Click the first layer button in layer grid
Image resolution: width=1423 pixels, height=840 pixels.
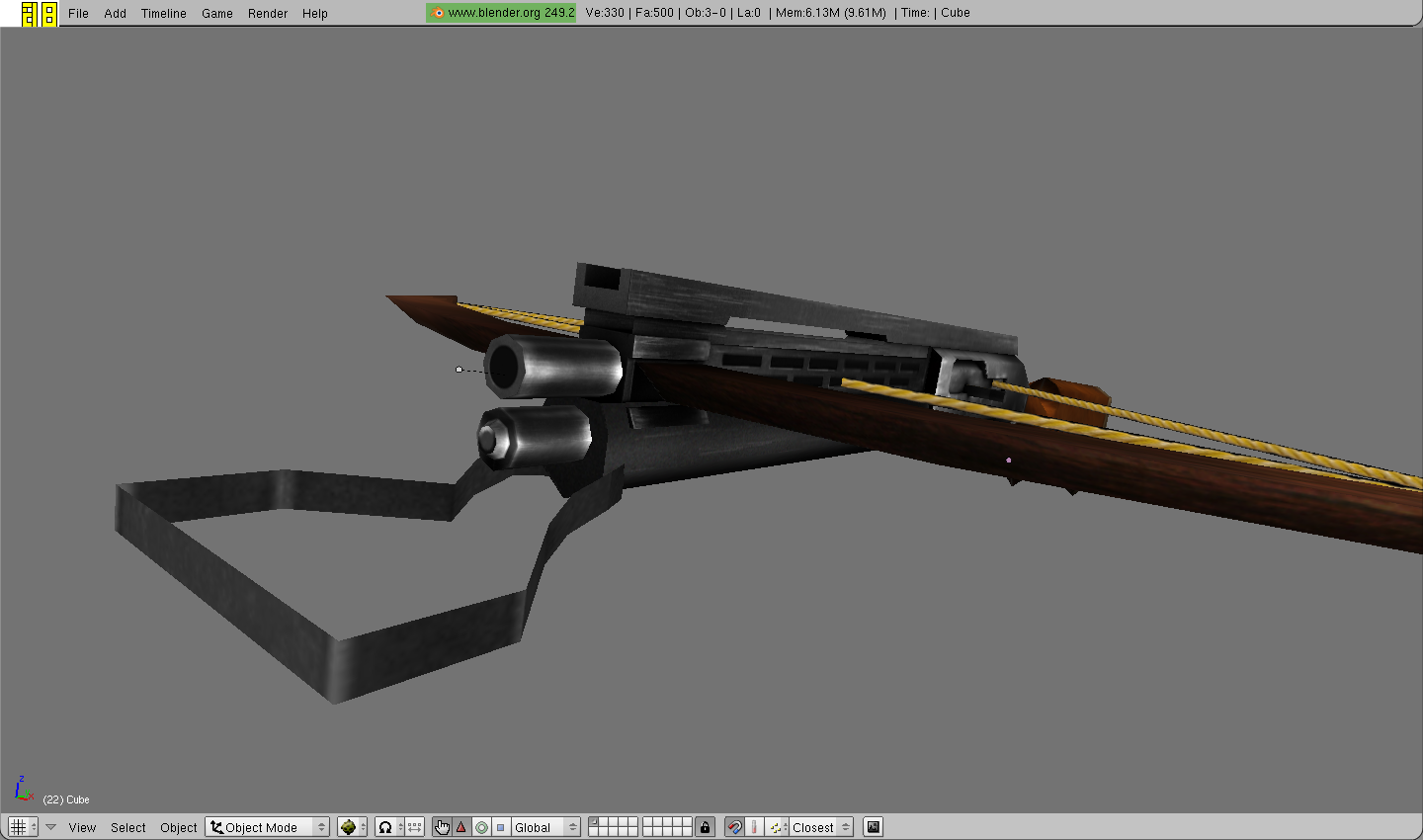click(x=594, y=822)
